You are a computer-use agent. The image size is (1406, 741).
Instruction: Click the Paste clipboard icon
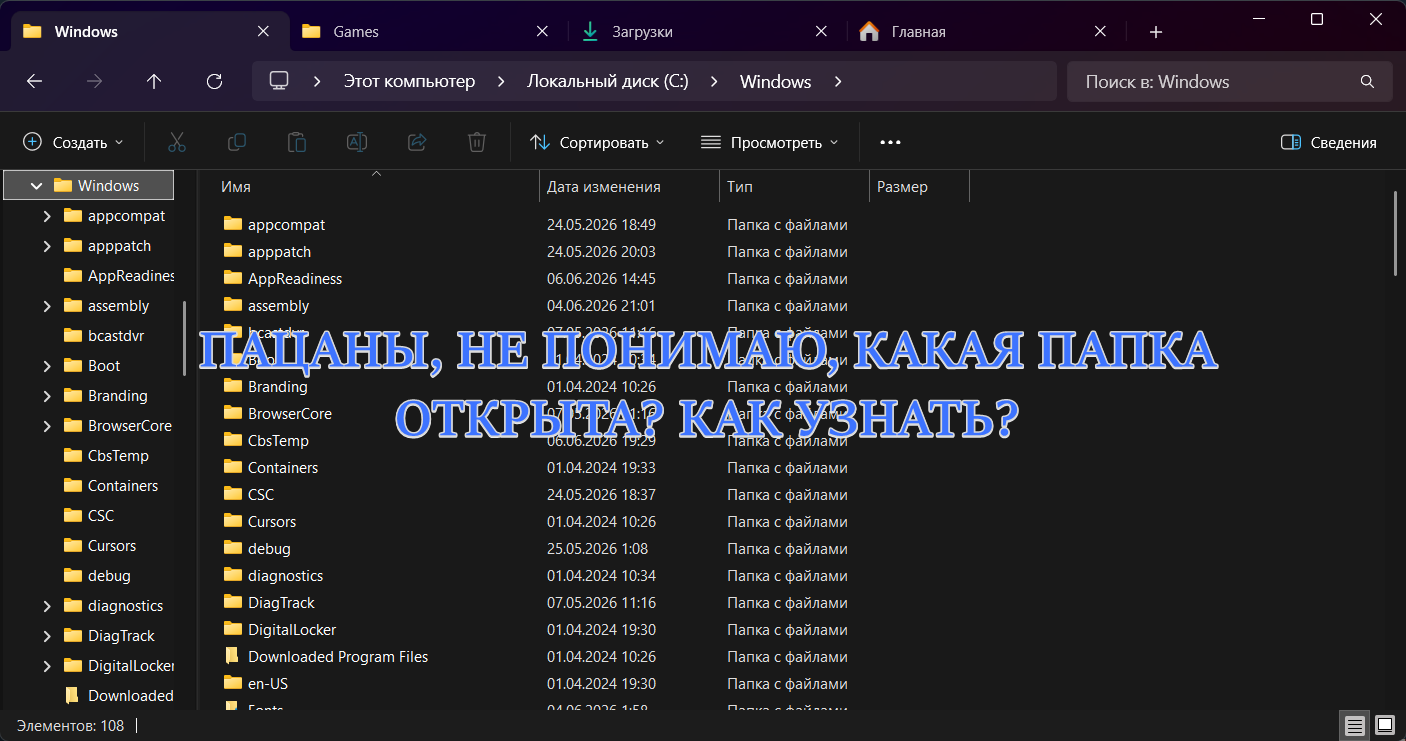pyautogui.click(x=297, y=142)
